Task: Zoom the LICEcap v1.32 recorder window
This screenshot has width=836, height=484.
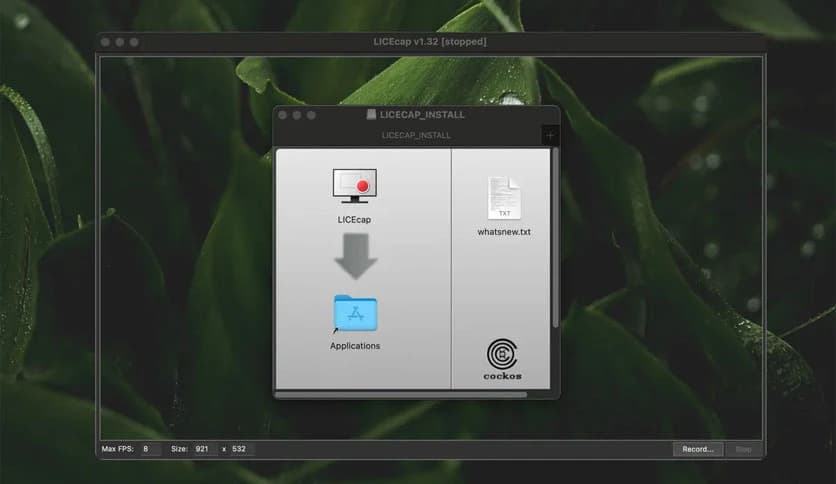Action: pyautogui.click(x=134, y=42)
